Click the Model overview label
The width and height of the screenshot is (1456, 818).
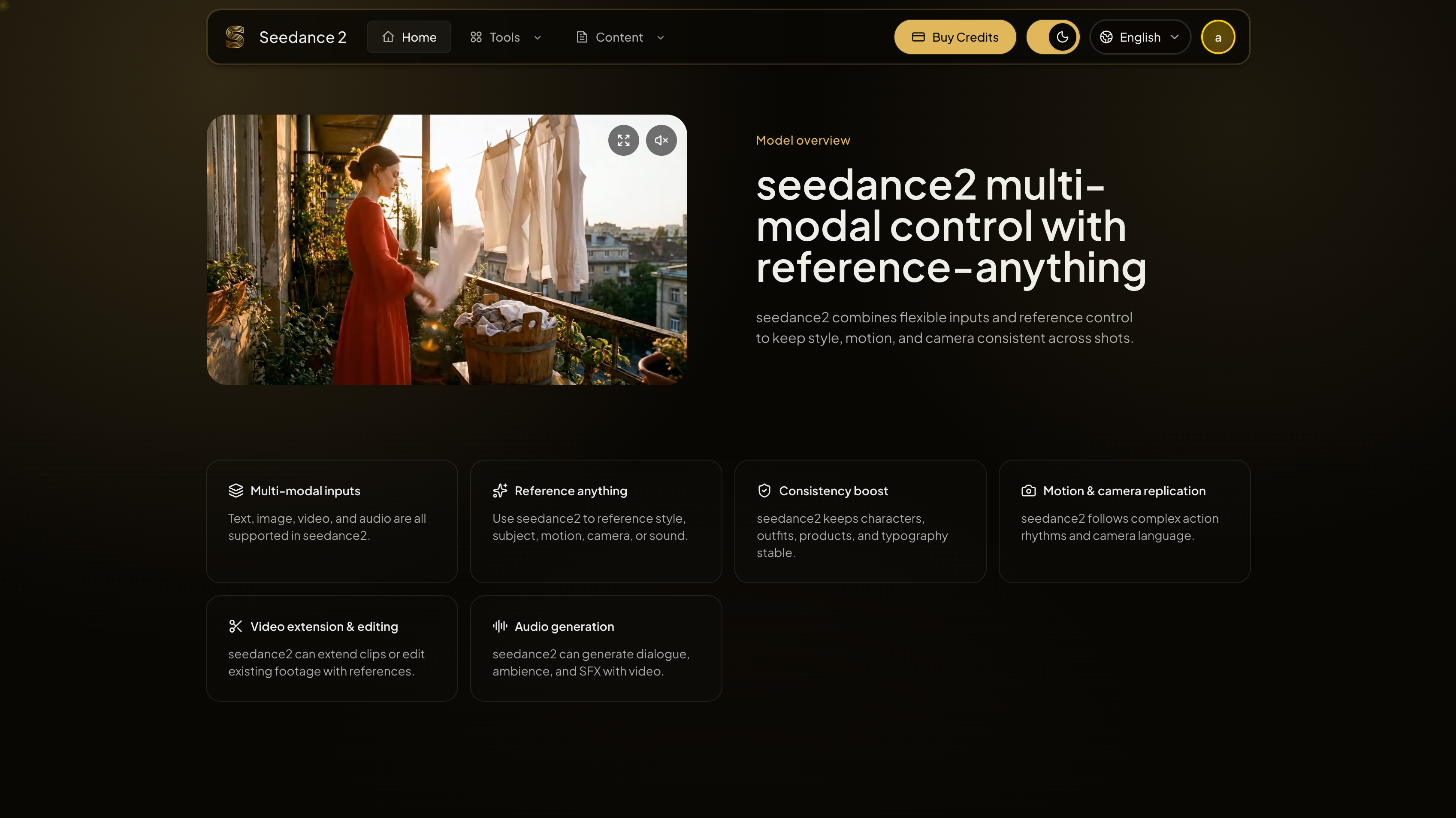(803, 139)
